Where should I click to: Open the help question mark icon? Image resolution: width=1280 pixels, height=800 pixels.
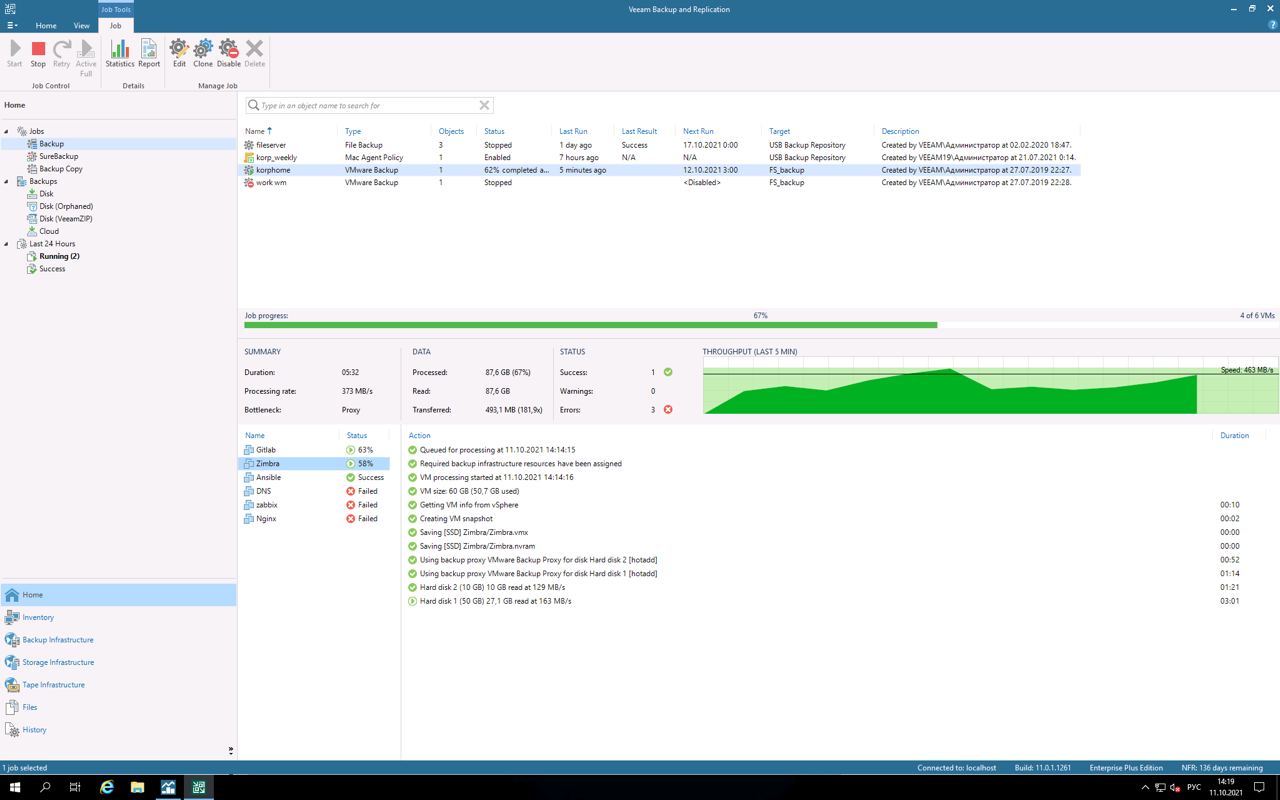(x=1272, y=25)
